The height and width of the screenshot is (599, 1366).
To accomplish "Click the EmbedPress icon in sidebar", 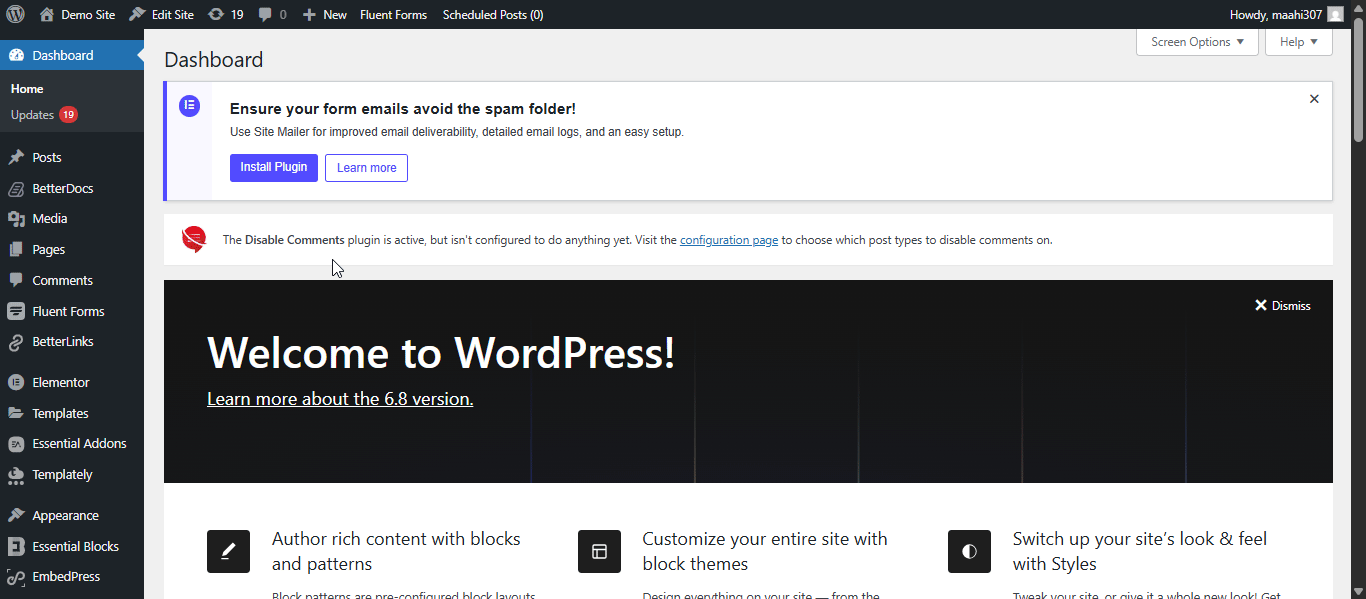I will [16, 576].
